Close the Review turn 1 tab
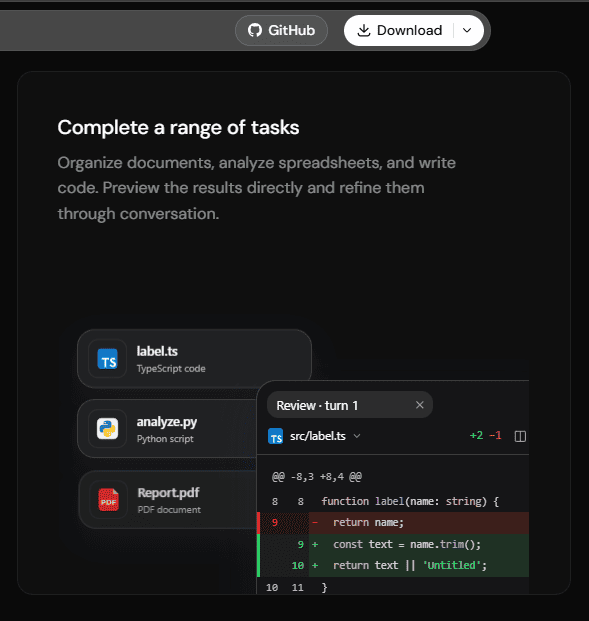Screen dimensions: 589x621 point(420,405)
